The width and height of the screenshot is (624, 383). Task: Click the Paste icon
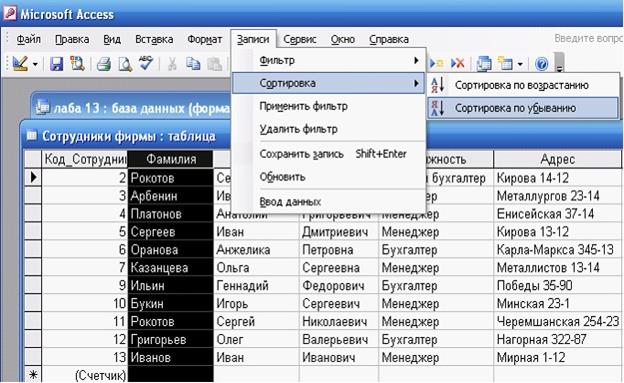click(x=215, y=64)
